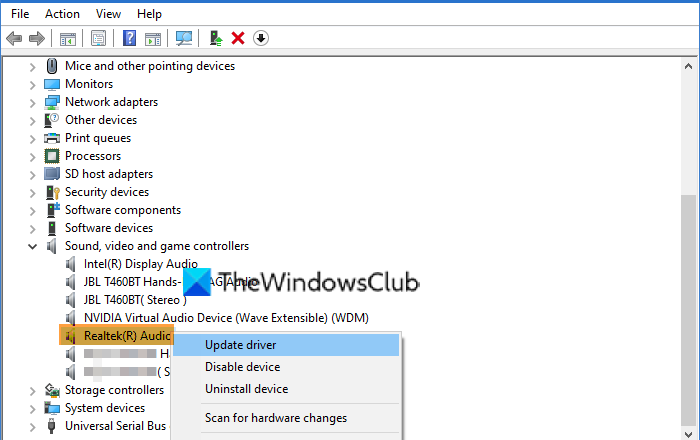
Task: Expand Mice and other pointing devices
Action: 32,67
